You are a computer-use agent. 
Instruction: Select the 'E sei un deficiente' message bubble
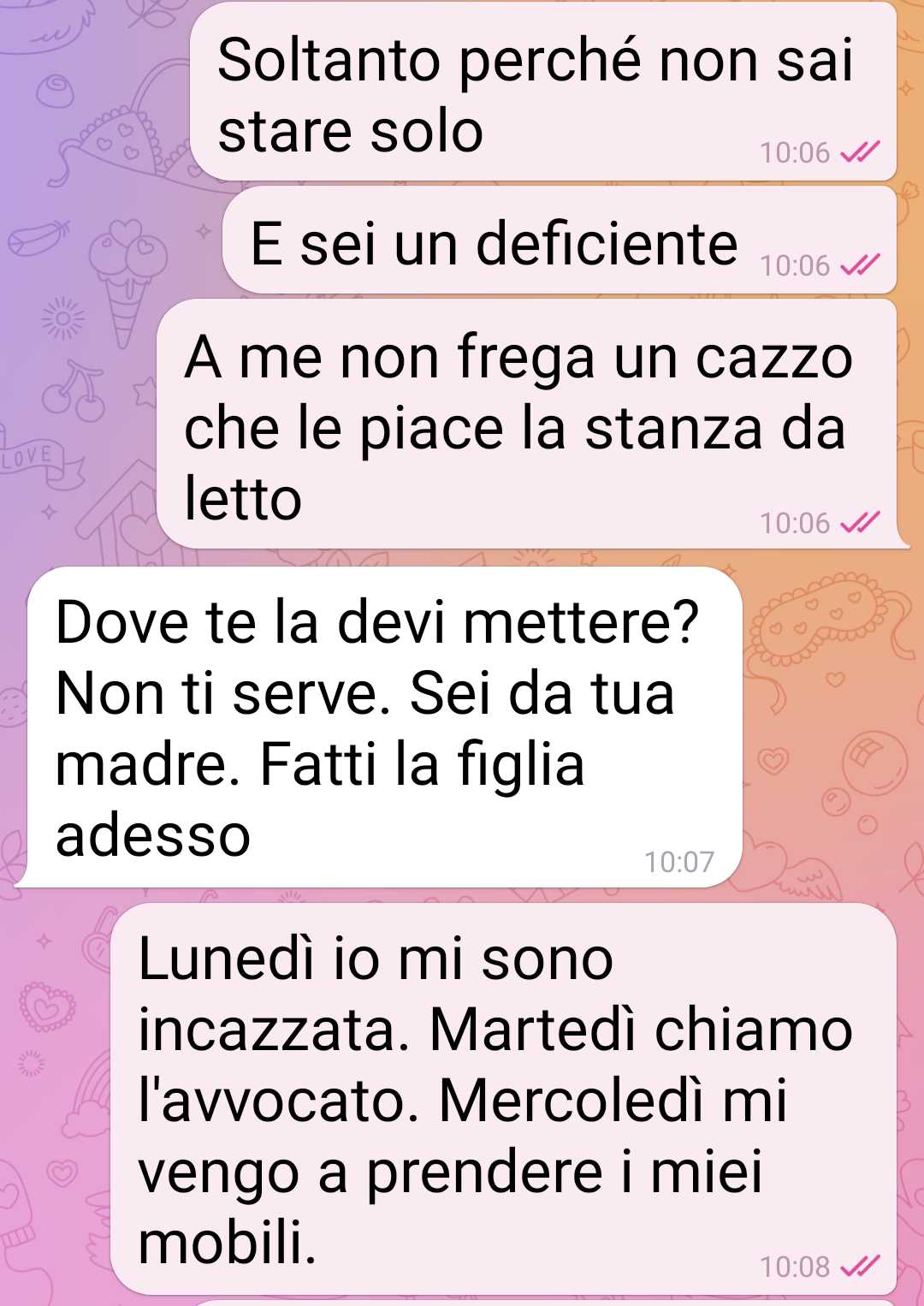pyautogui.click(x=560, y=240)
